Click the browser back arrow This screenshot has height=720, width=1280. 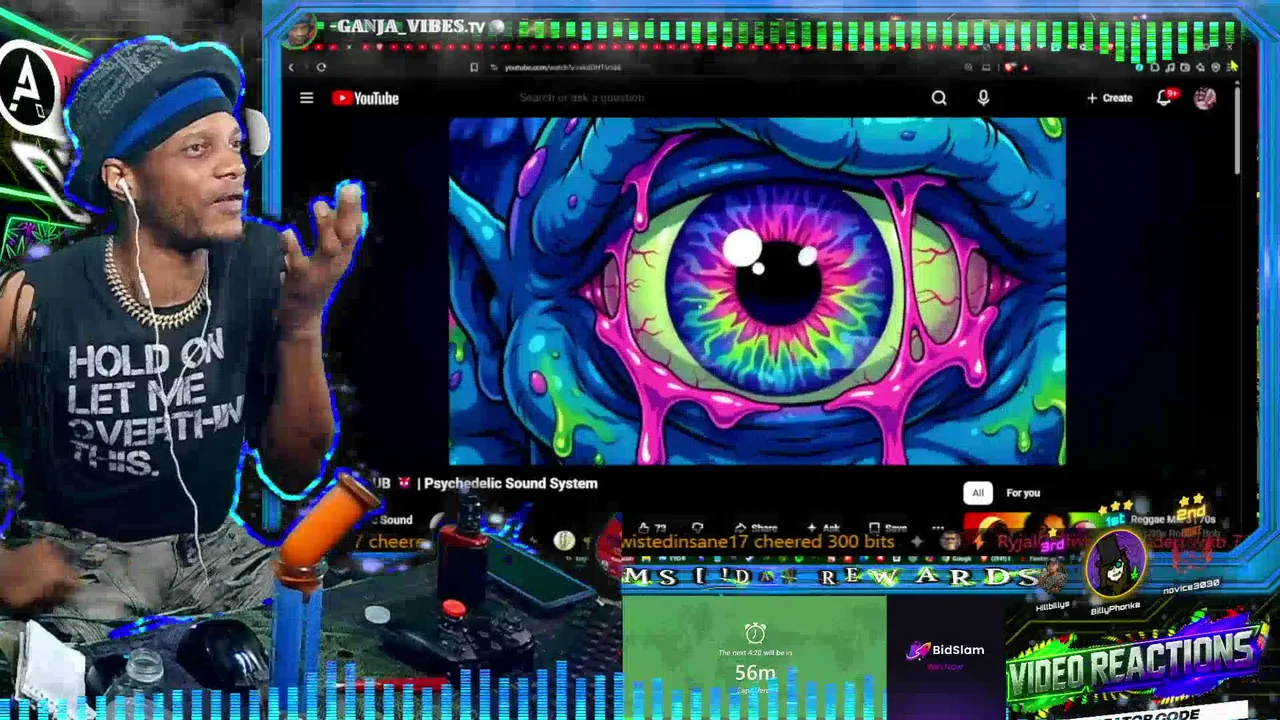pos(291,67)
